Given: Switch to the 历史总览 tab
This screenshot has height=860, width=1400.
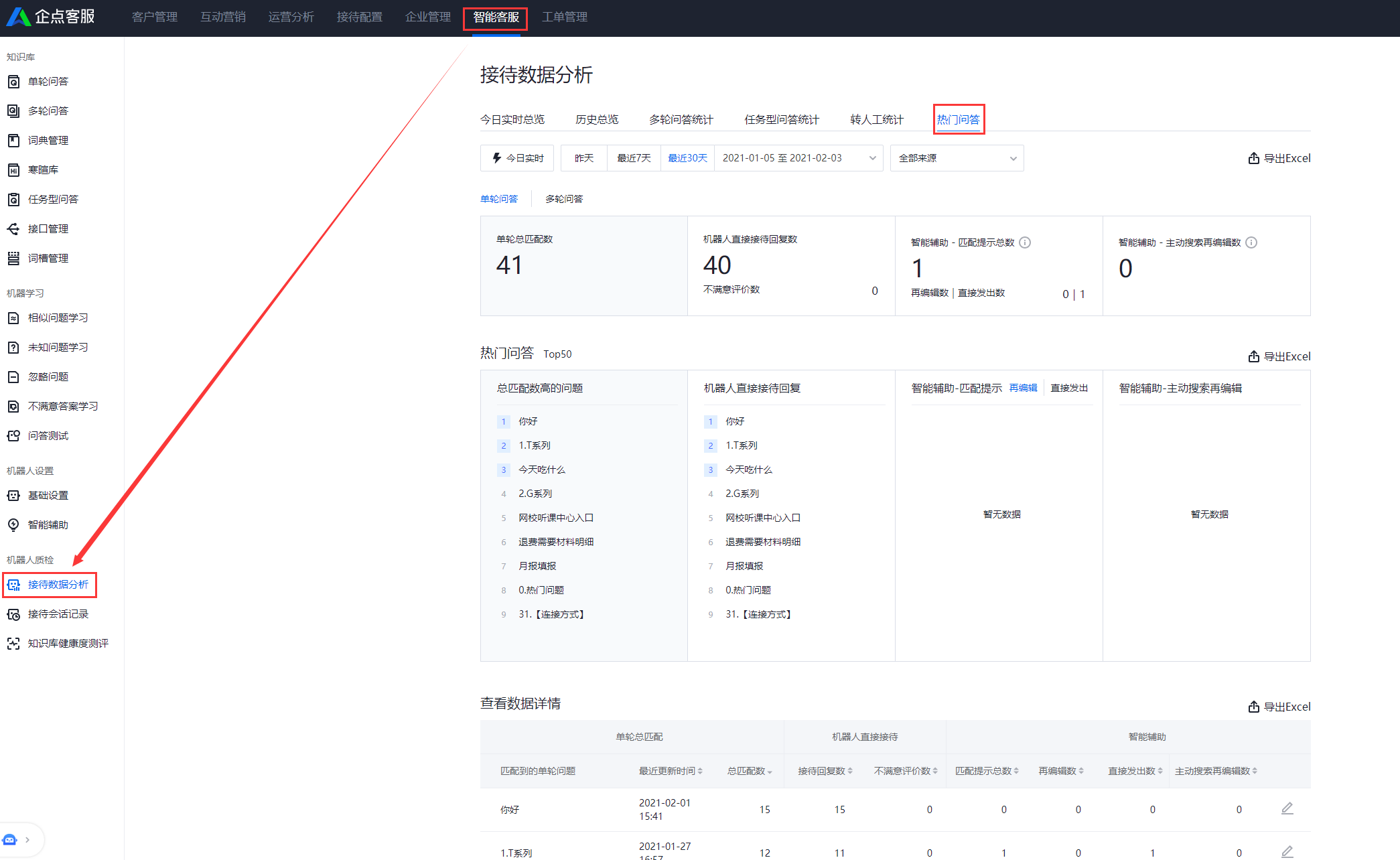Looking at the screenshot, I should (597, 119).
